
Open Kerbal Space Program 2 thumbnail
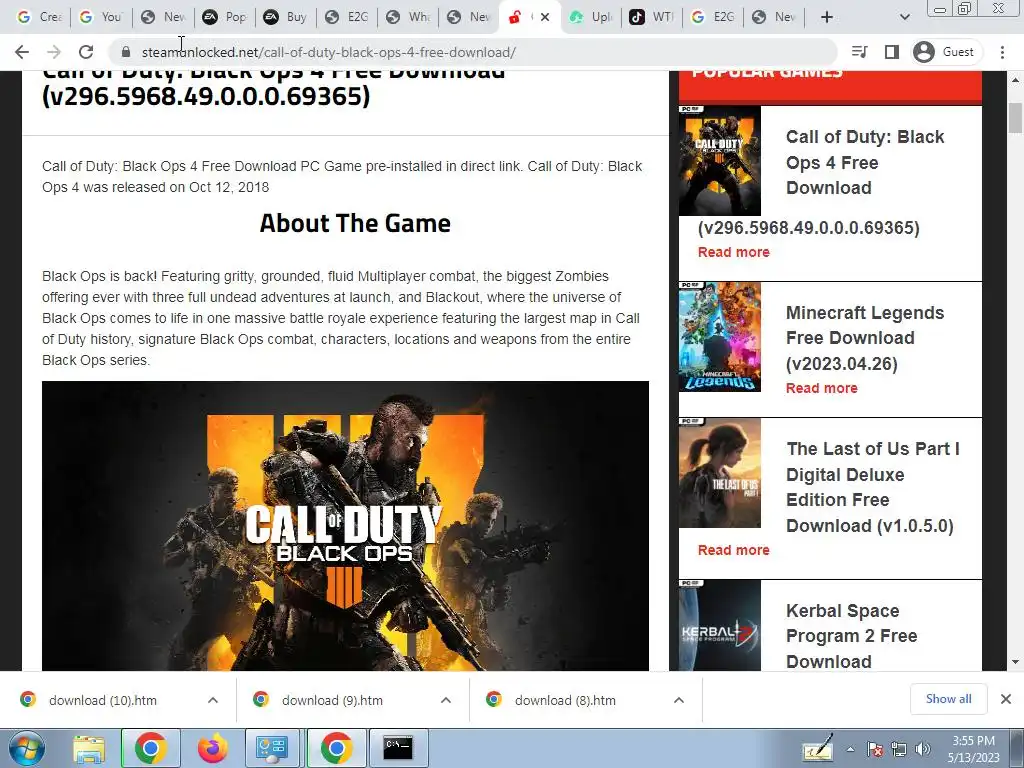pyautogui.click(x=720, y=626)
